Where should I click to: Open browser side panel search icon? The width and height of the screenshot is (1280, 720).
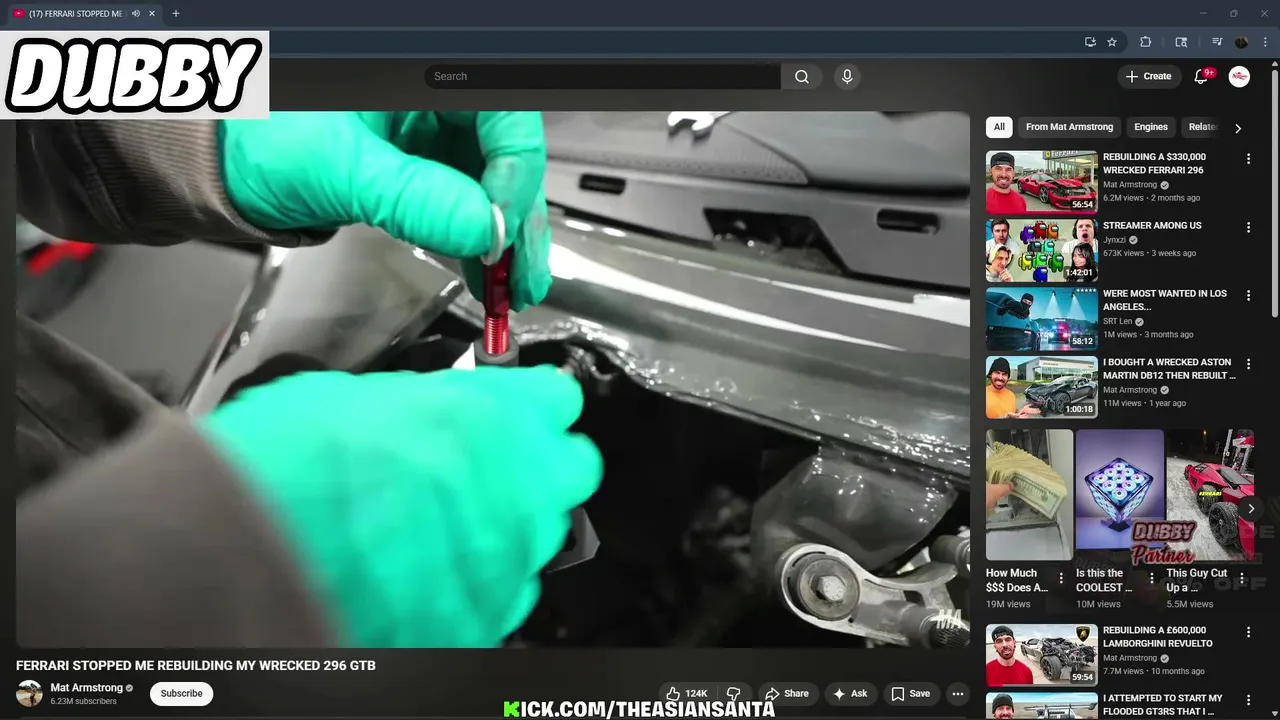tap(1181, 42)
